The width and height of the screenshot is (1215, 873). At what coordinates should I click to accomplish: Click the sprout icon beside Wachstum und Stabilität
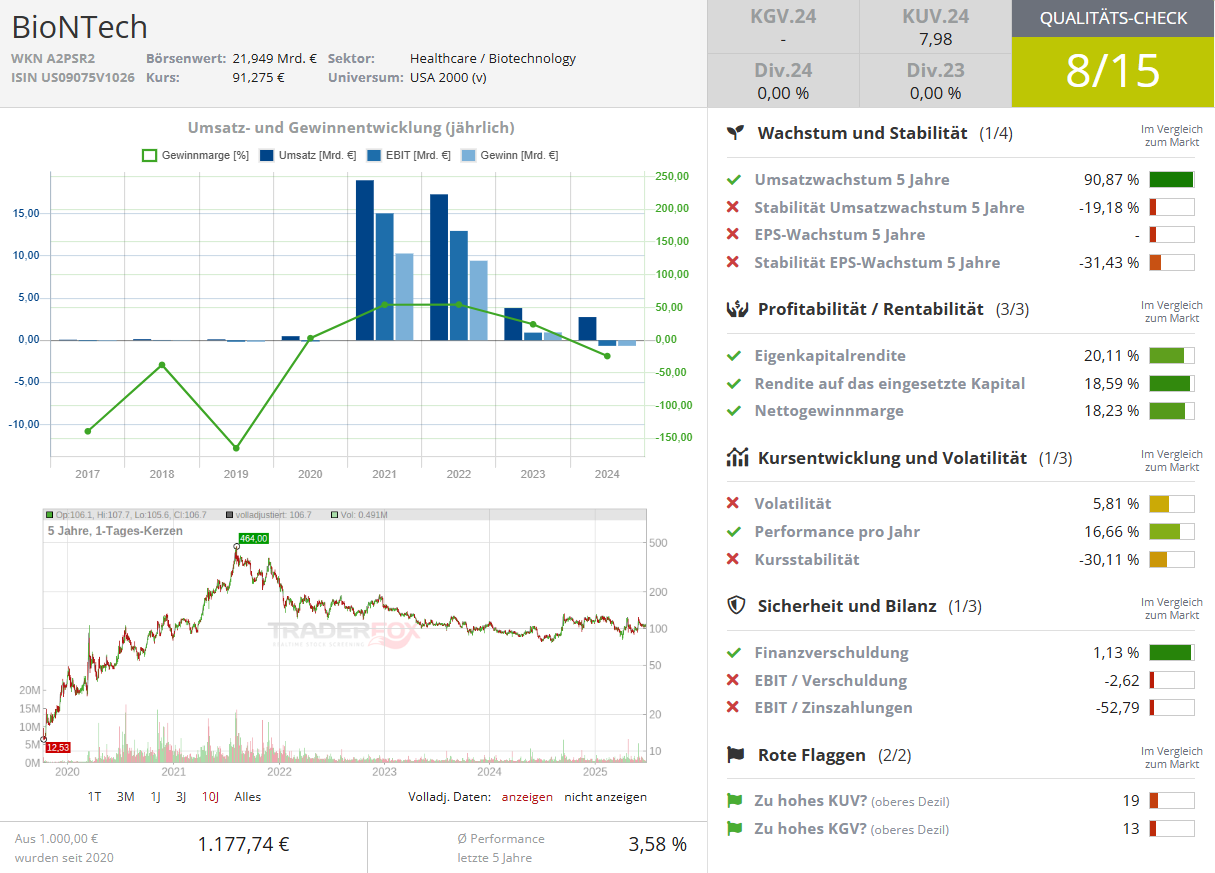click(x=737, y=132)
